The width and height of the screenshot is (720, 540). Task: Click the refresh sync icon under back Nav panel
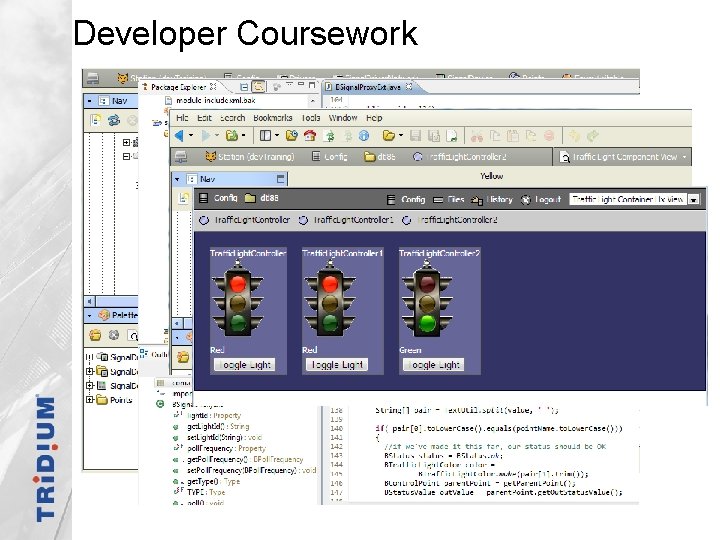click(x=113, y=120)
